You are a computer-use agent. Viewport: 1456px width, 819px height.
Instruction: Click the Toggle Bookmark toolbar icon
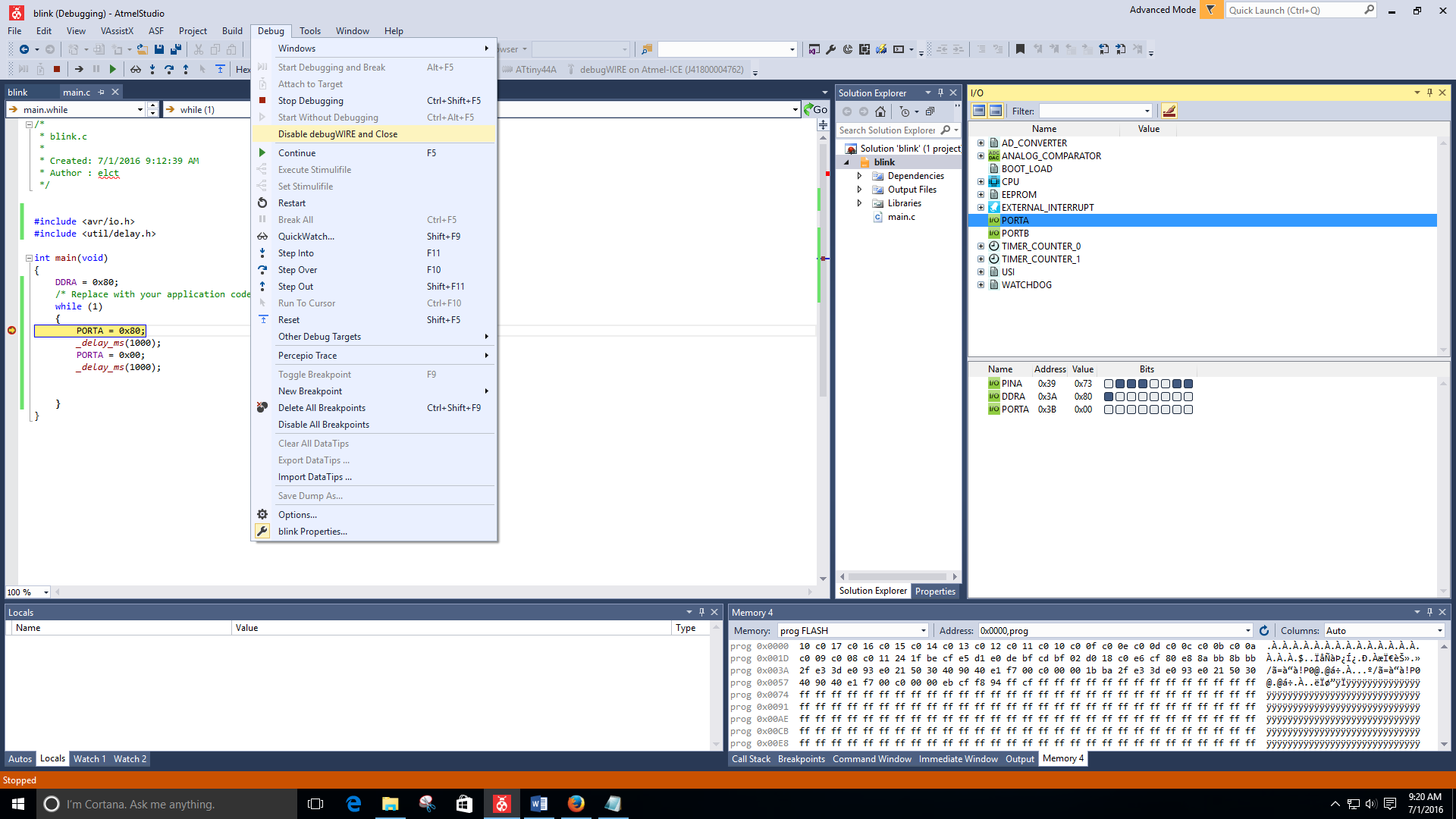point(1020,49)
